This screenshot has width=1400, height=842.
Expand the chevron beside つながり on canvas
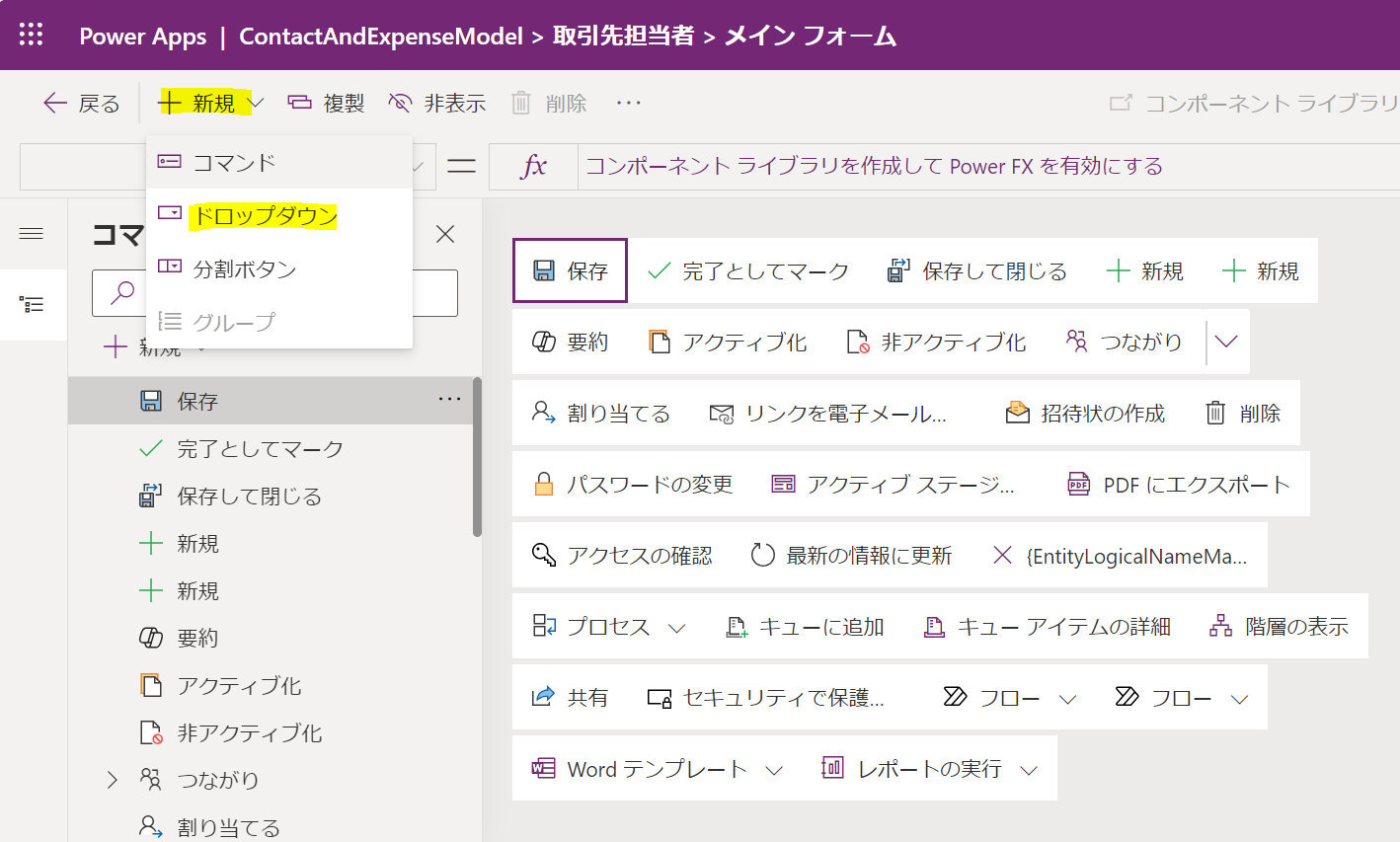pyautogui.click(x=1226, y=342)
